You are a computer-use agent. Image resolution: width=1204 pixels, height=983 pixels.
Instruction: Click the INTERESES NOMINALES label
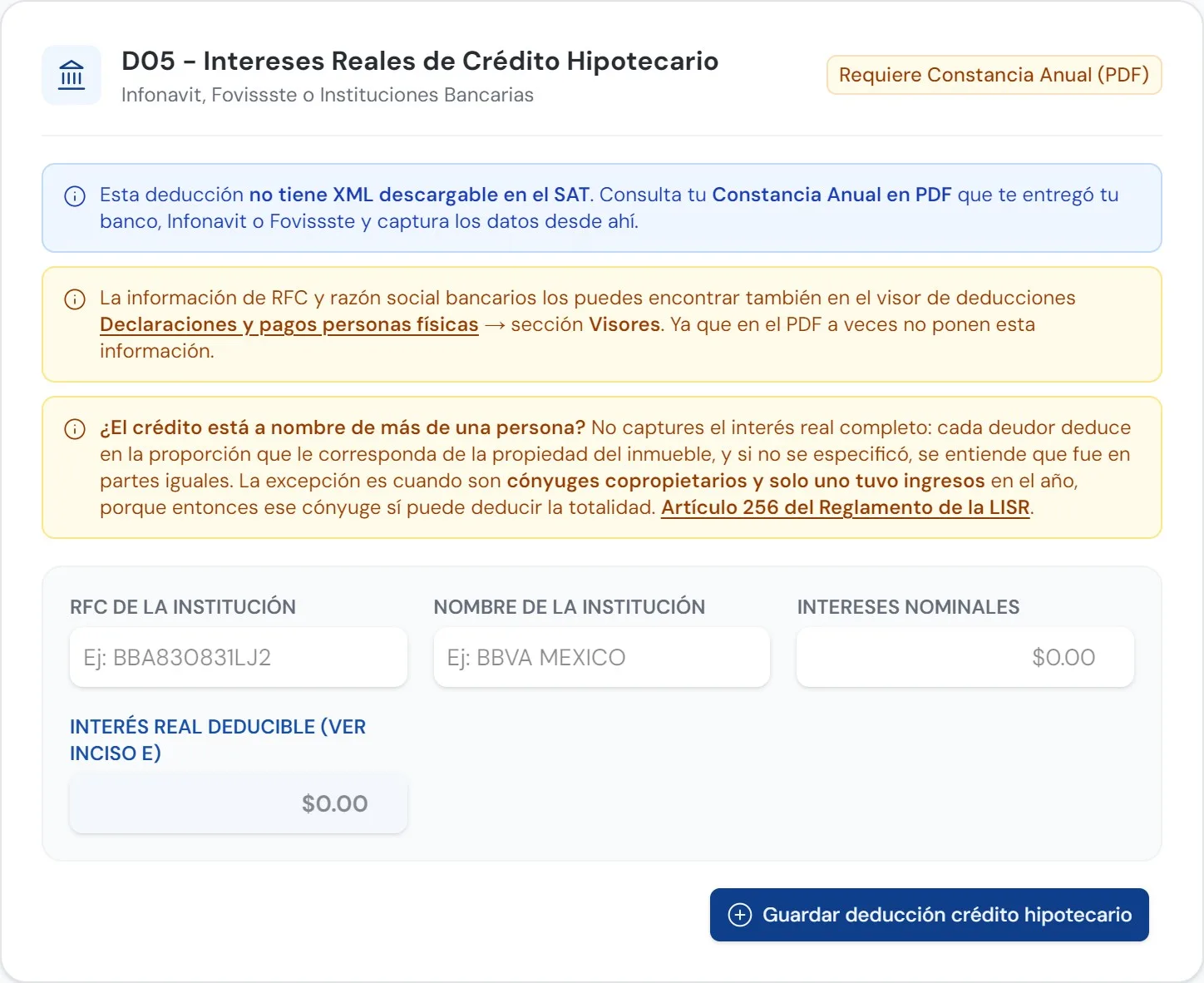click(908, 607)
